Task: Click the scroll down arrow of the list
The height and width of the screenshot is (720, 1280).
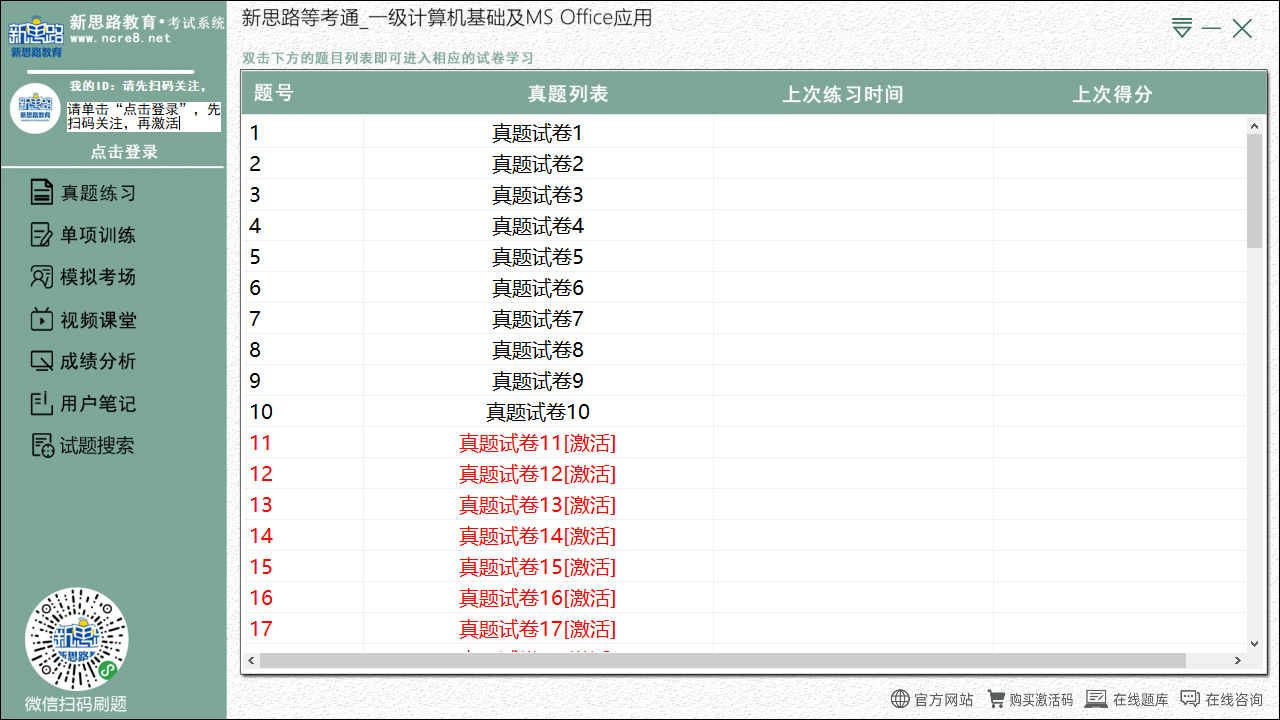Action: [x=1255, y=644]
